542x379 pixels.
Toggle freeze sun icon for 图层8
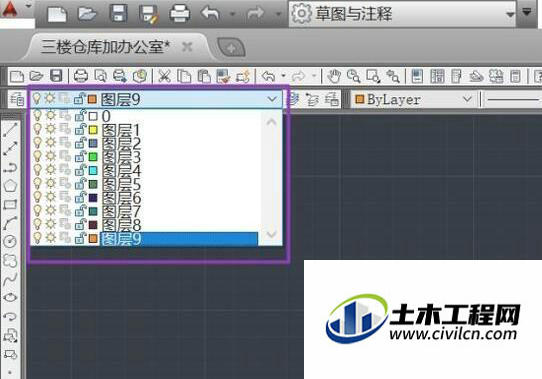click(x=50, y=224)
